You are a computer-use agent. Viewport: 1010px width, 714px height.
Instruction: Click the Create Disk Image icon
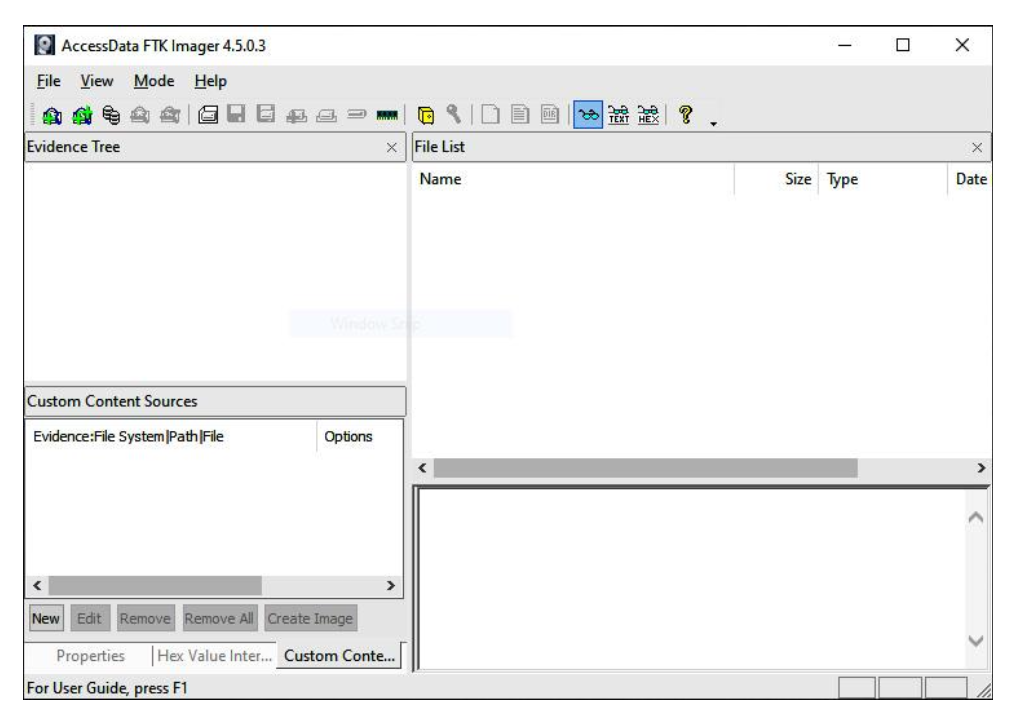[207, 115]
